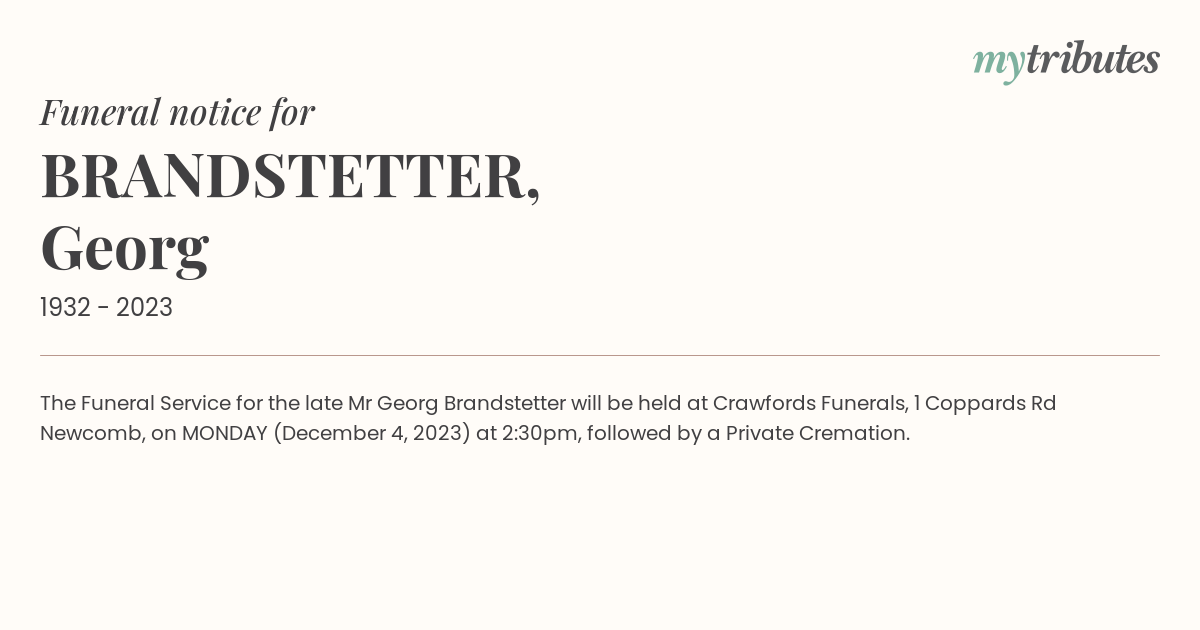This screenshot has width=1200, height=630.
Task: Click the year 2023 under the name
Action: (144, 308)
